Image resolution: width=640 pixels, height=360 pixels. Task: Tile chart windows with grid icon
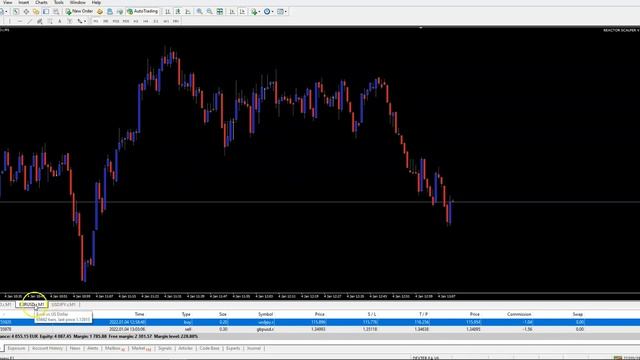coord(220,11)
